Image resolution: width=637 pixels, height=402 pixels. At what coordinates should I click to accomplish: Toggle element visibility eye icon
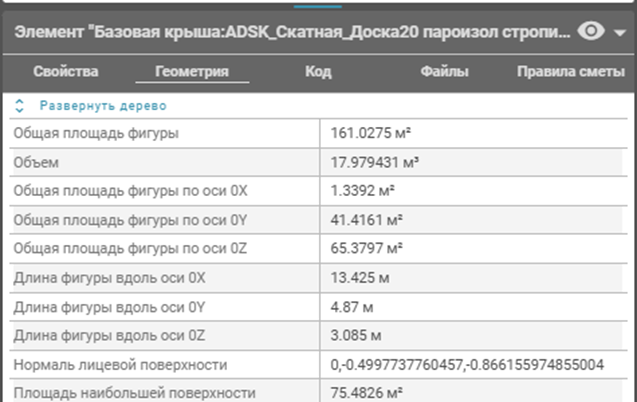click(591, 31)
